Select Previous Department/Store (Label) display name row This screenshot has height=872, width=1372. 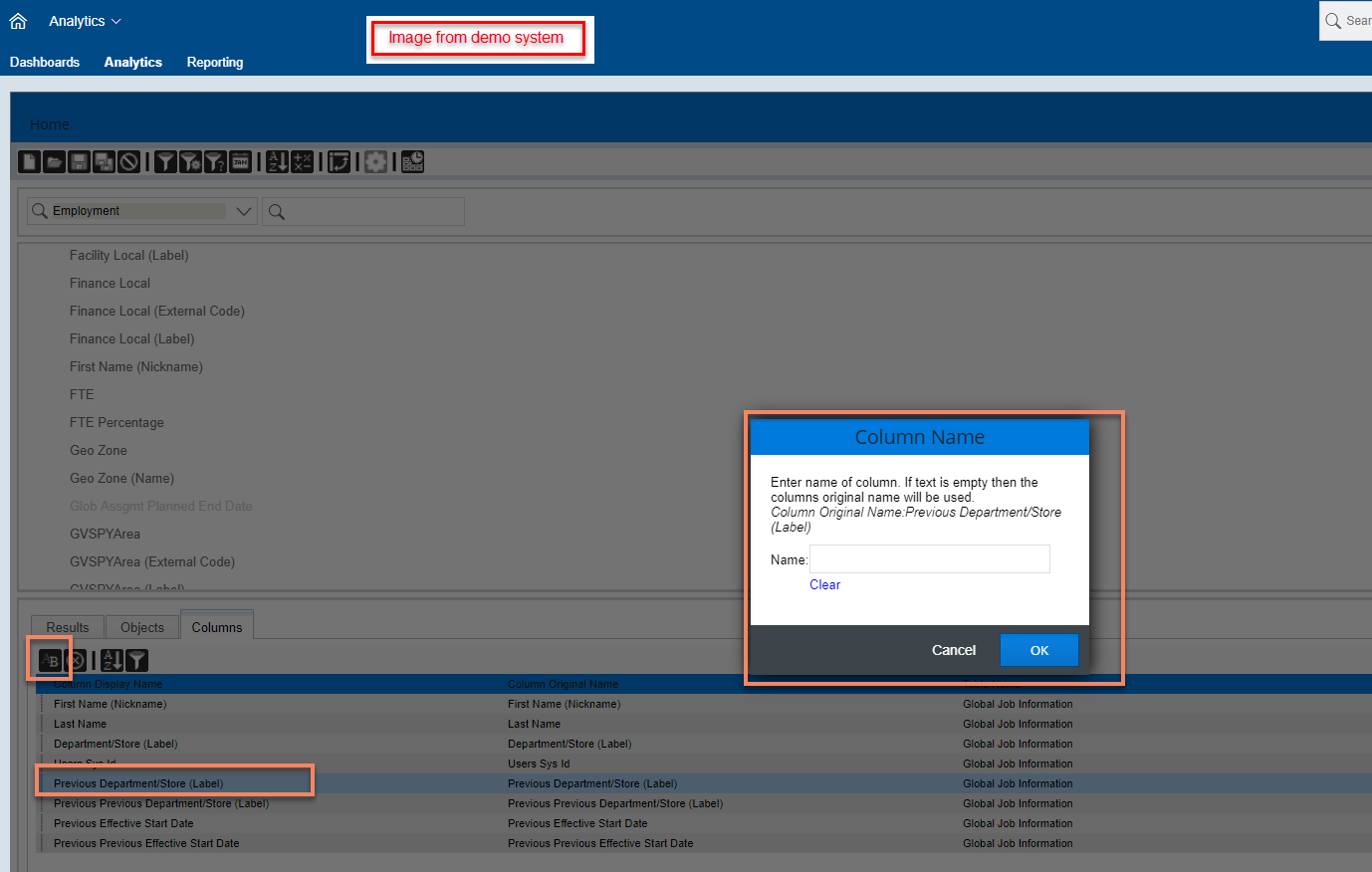pyautogui.click(x=138, y=783)
